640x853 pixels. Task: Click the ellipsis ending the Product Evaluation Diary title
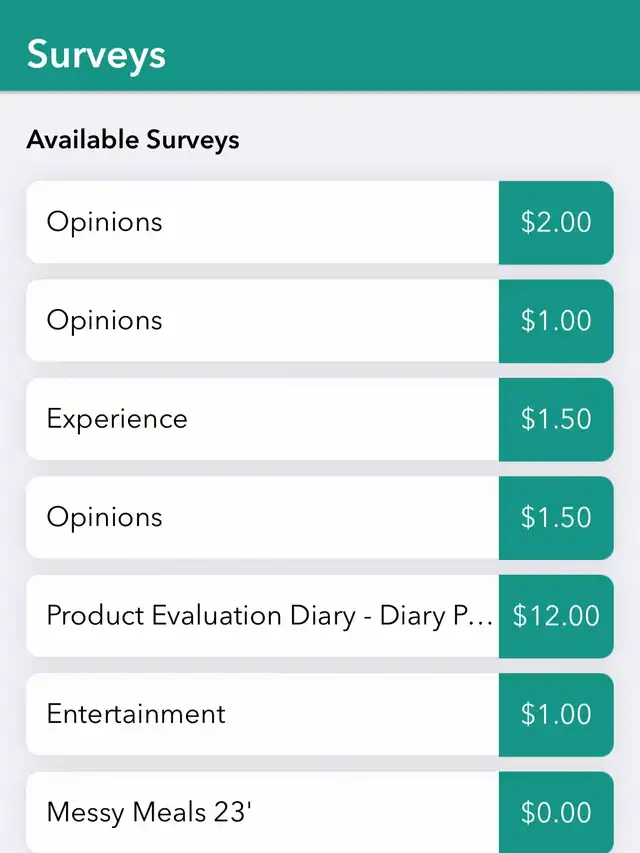coord(481,620)
